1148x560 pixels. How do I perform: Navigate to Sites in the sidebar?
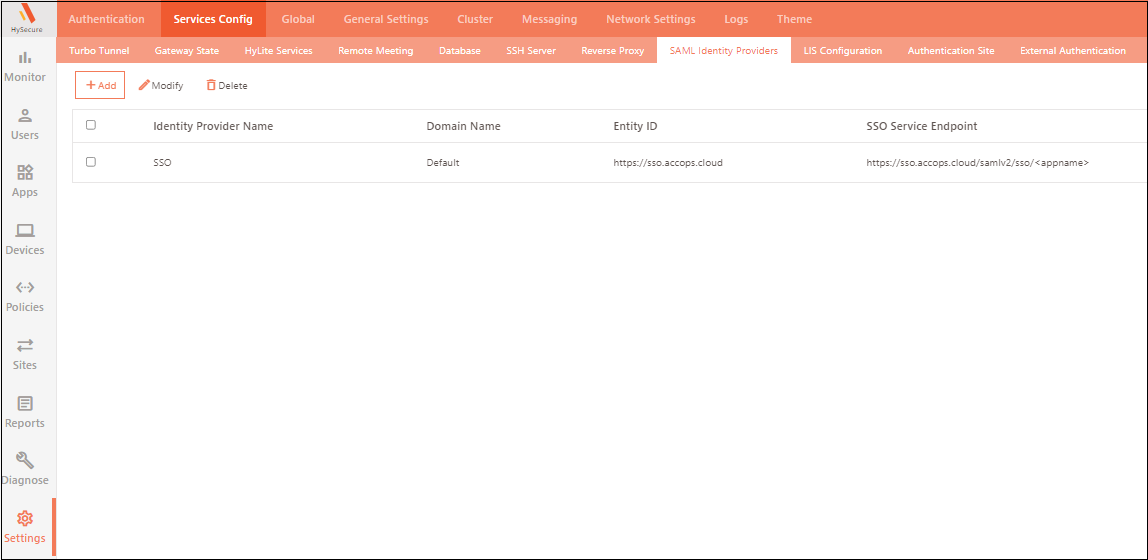click(x=25, y=354)
